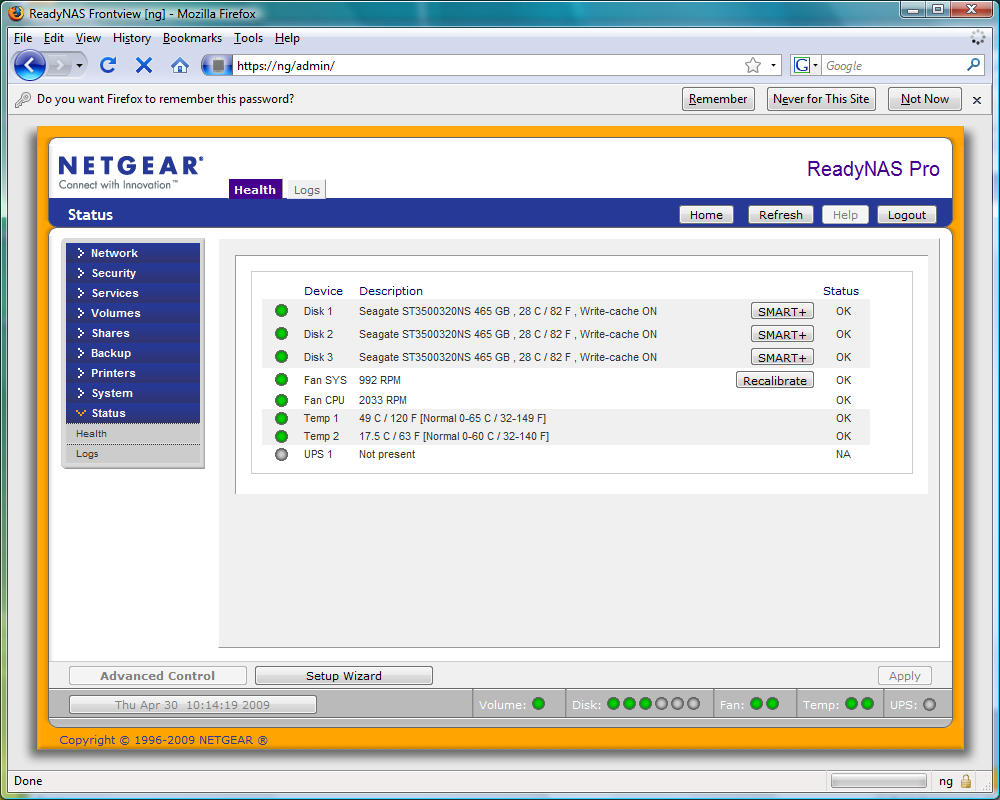Open SMART+ info for Disk 1
The image size is (1000, 800).
tap(782, 311)
